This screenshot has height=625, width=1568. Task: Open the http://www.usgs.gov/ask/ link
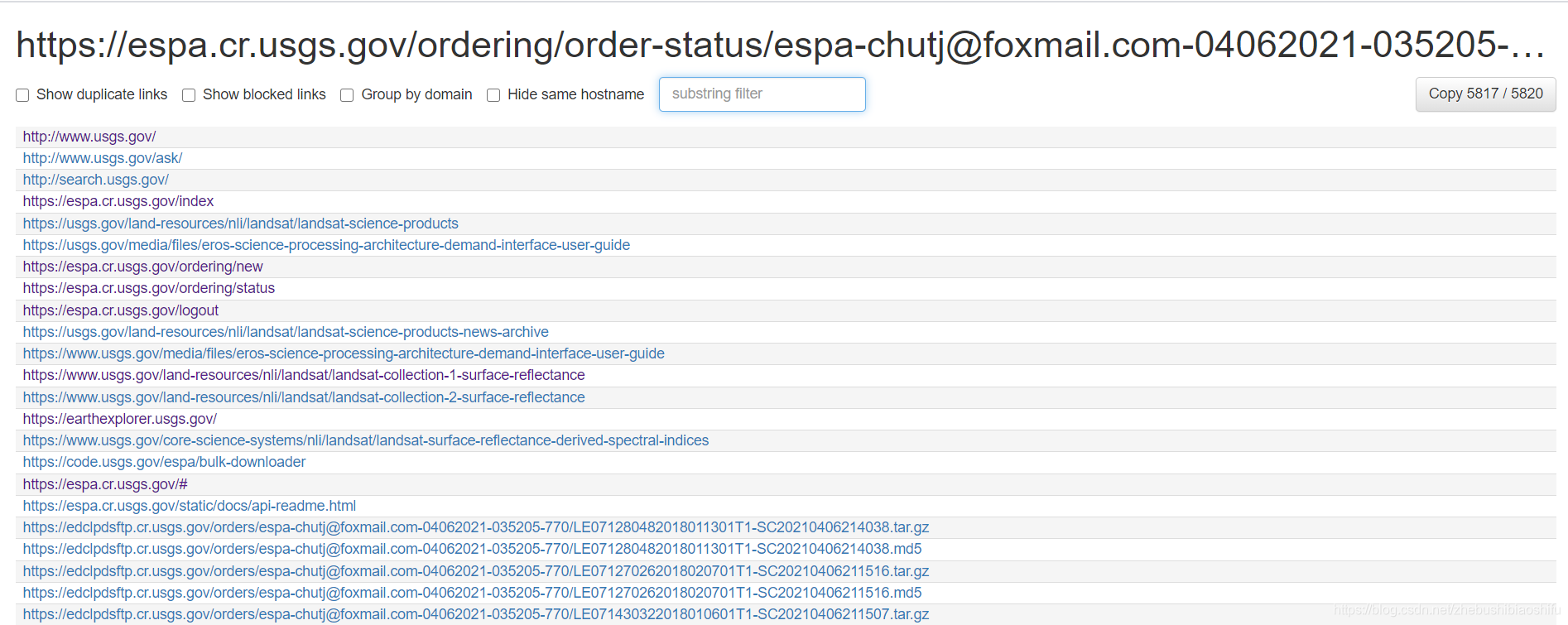coord(103,158)
